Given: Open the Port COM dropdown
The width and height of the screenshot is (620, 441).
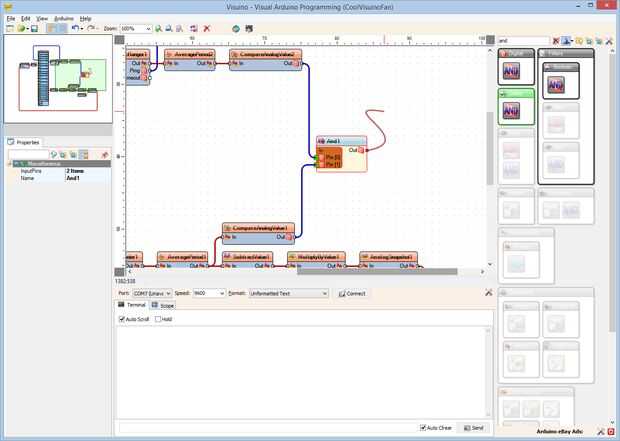Looking at the screenshot, I should [x=152, y=293].
